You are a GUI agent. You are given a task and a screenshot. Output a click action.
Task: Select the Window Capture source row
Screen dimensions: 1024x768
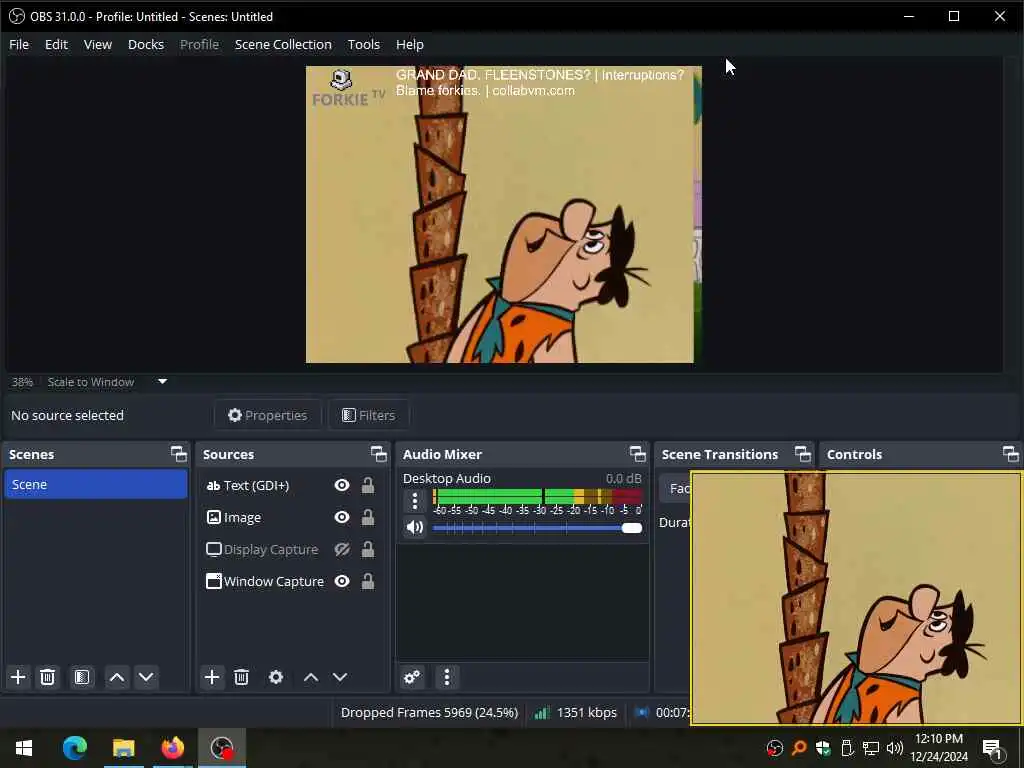click(x=293, y=581)
